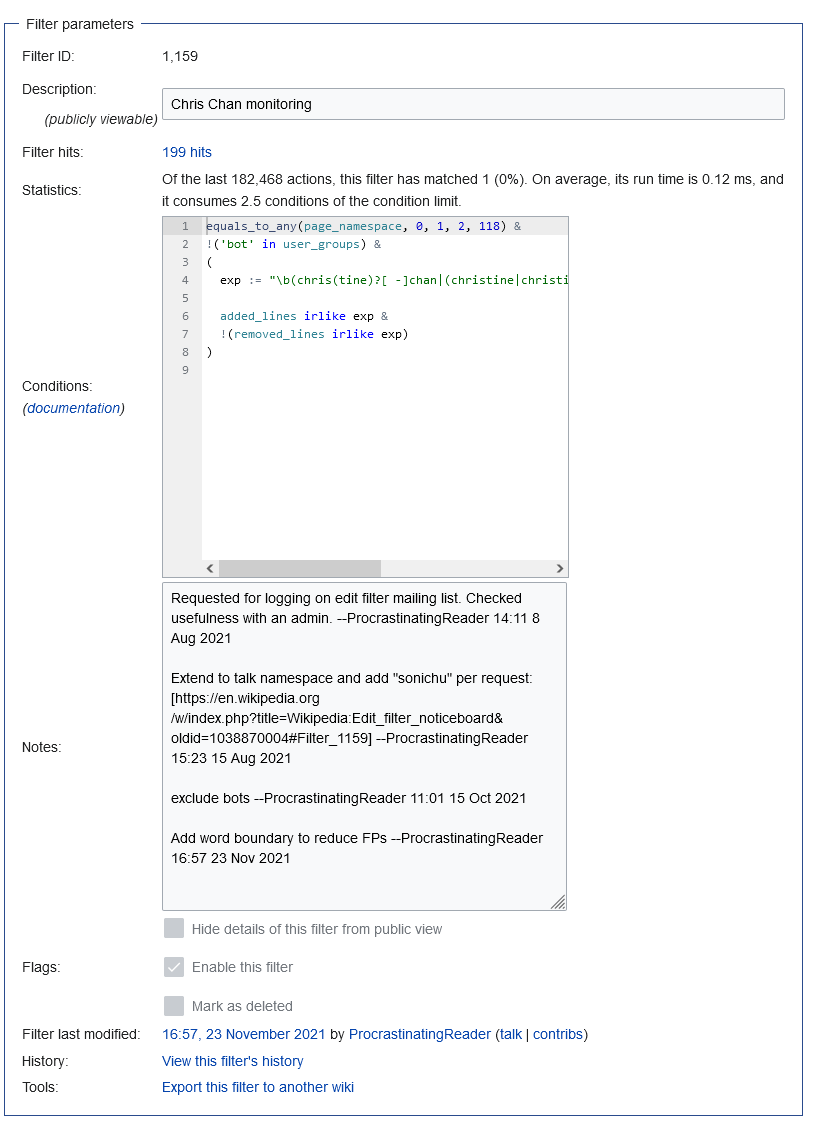
Task: Toggle the 'Mark as deleted' checkbox
Action: coord(173,1006)
